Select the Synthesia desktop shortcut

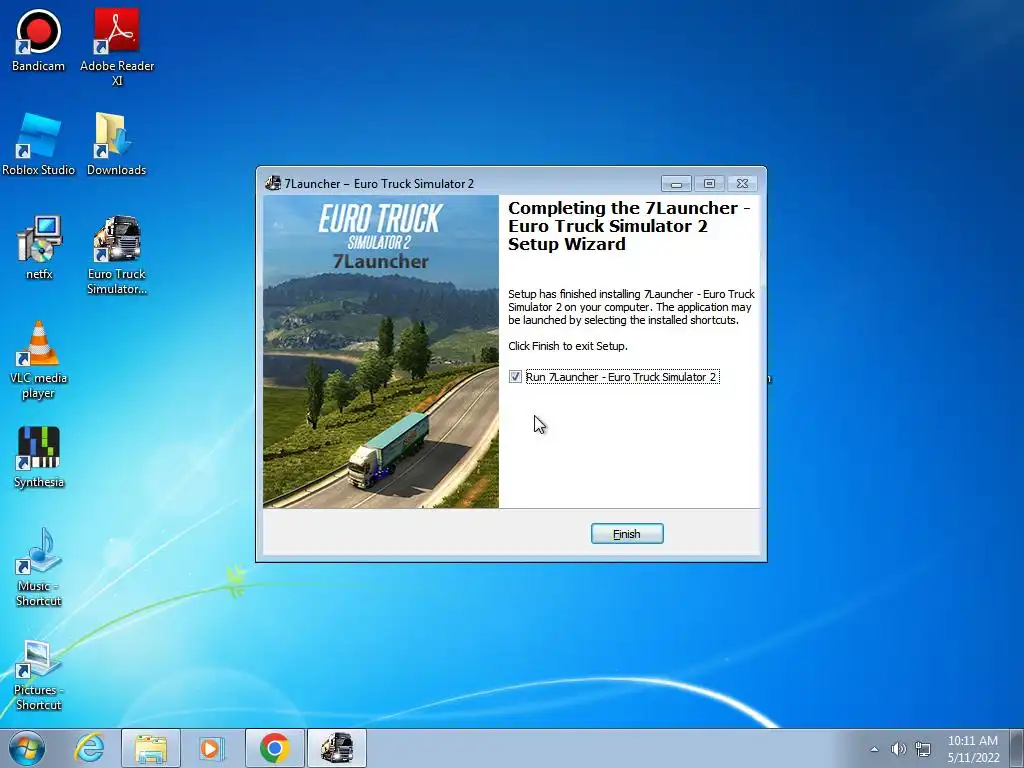click(x=39, y=457)
